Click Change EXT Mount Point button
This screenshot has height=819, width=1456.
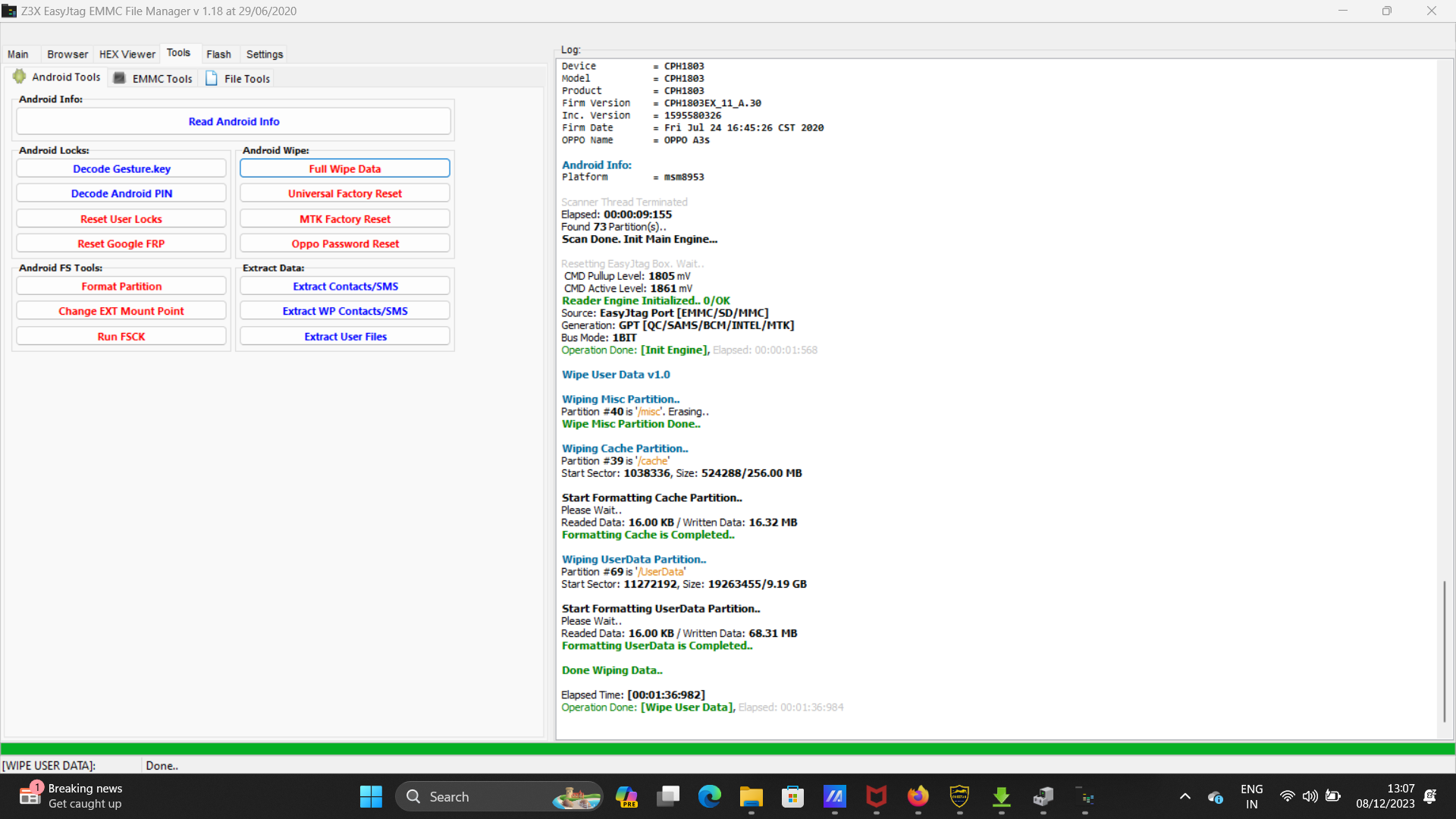pos(121,311)
